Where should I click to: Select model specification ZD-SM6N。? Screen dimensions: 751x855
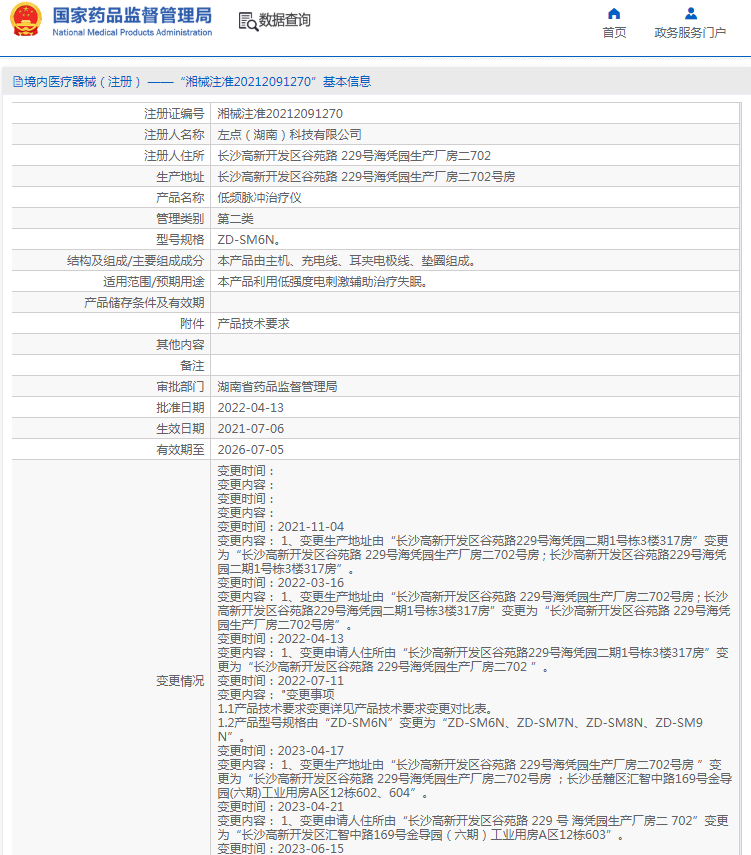tap(249, 240)
